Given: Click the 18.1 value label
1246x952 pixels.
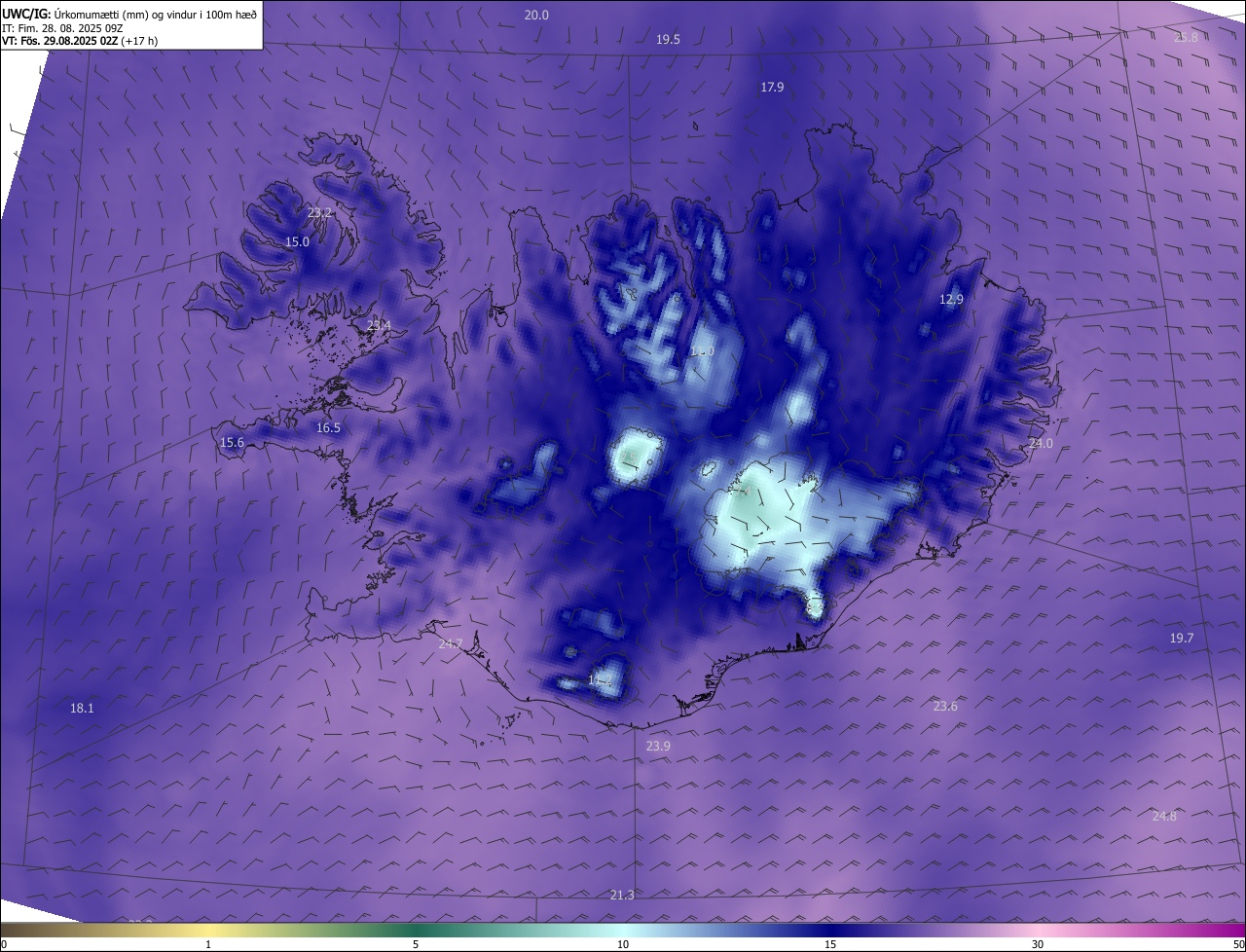Looking at the screenshot, I should [x=82, y=708].
